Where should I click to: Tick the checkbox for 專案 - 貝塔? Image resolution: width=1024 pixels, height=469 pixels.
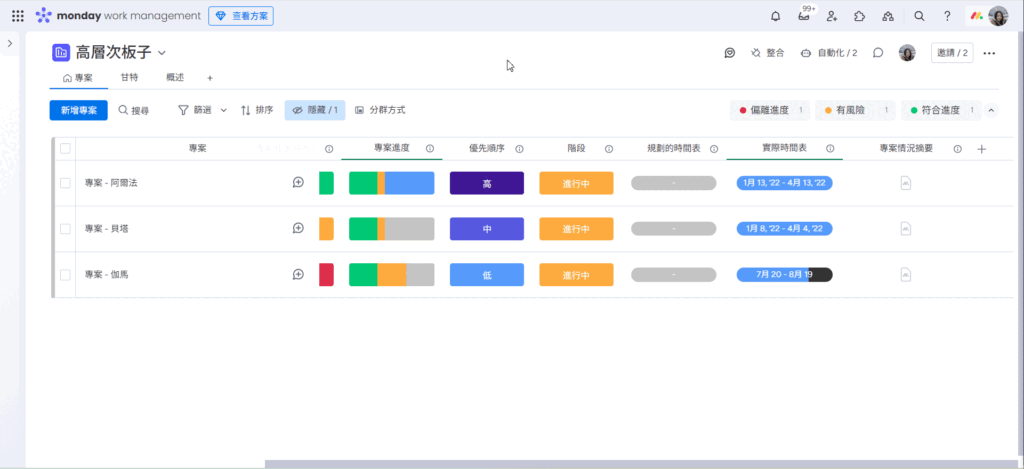[x=65, y=229]
